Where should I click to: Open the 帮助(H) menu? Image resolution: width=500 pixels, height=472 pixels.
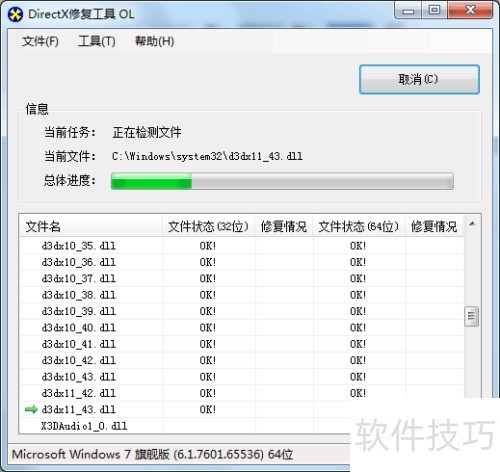154,41
